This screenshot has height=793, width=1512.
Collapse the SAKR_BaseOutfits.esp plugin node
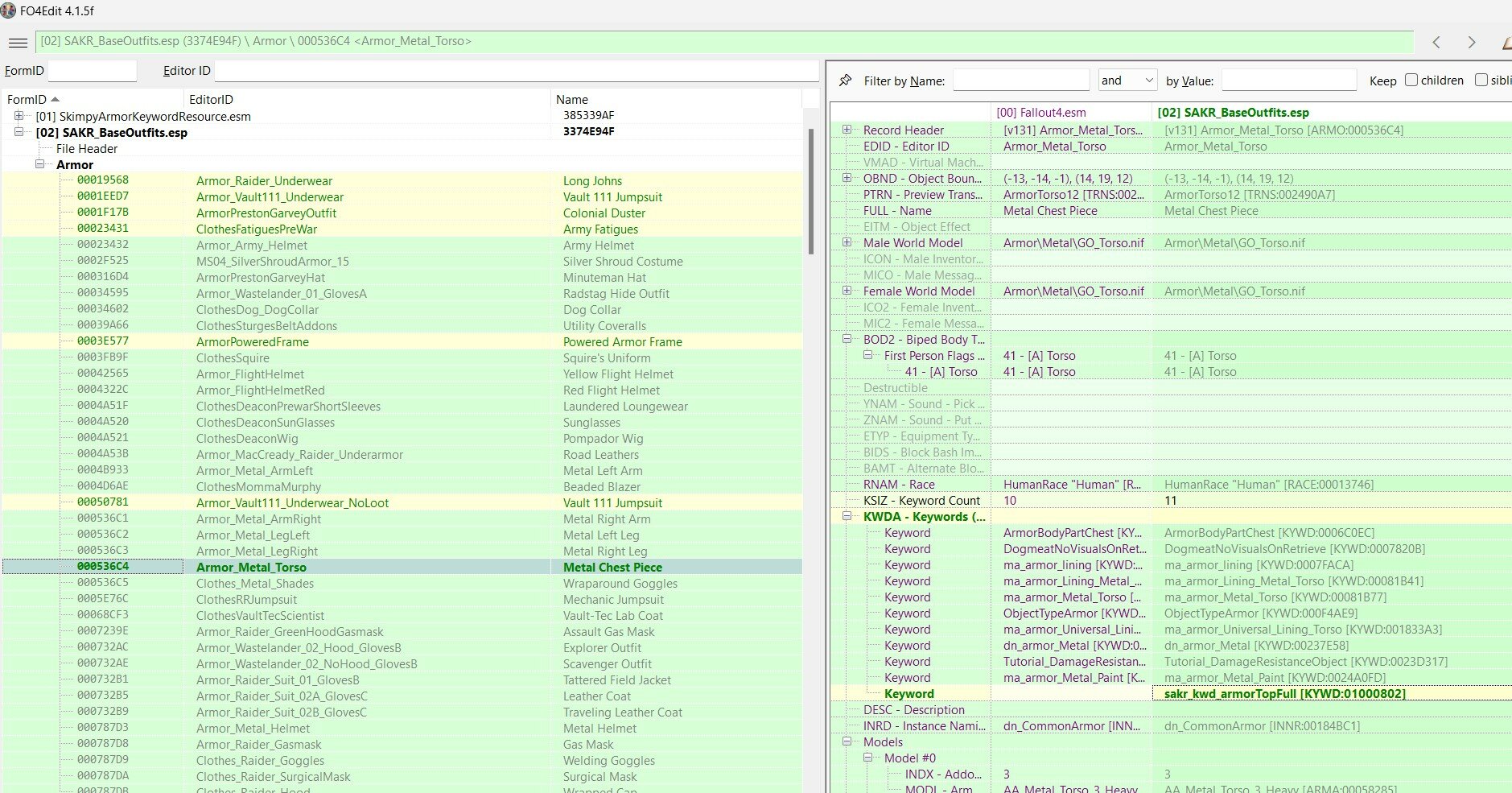coord(19,132)
